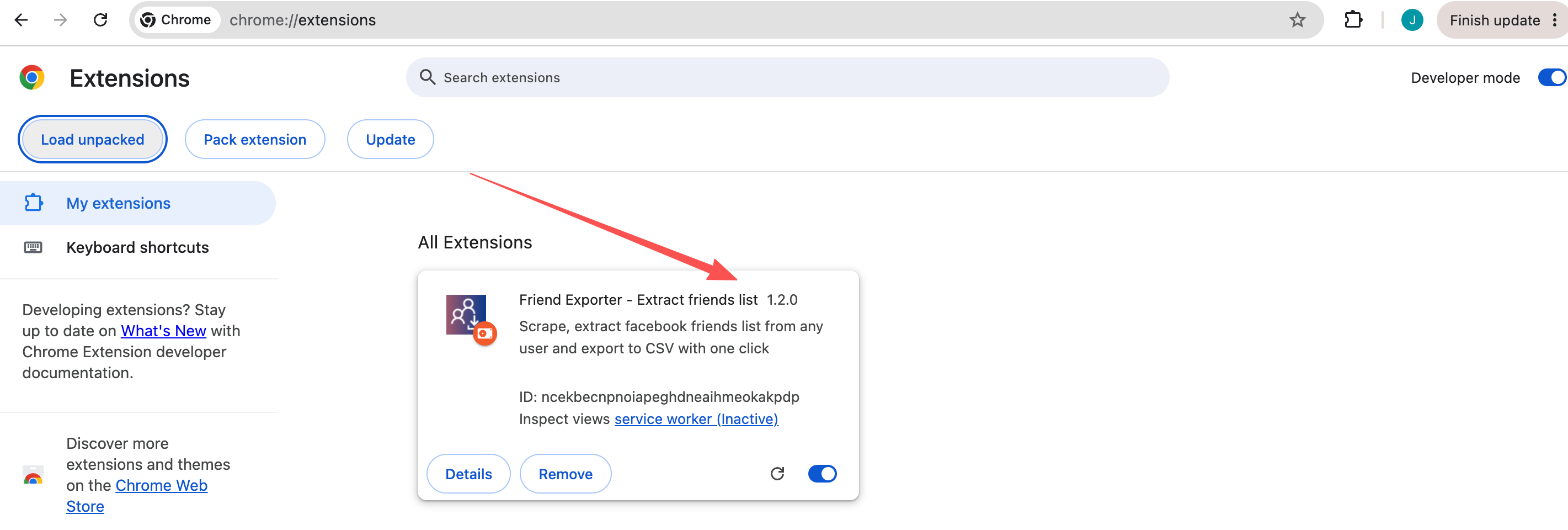Viewport: 1568px width, 530px height.
Task: Select My extensions in the sidebar
Action: click(x=137, y=203)
